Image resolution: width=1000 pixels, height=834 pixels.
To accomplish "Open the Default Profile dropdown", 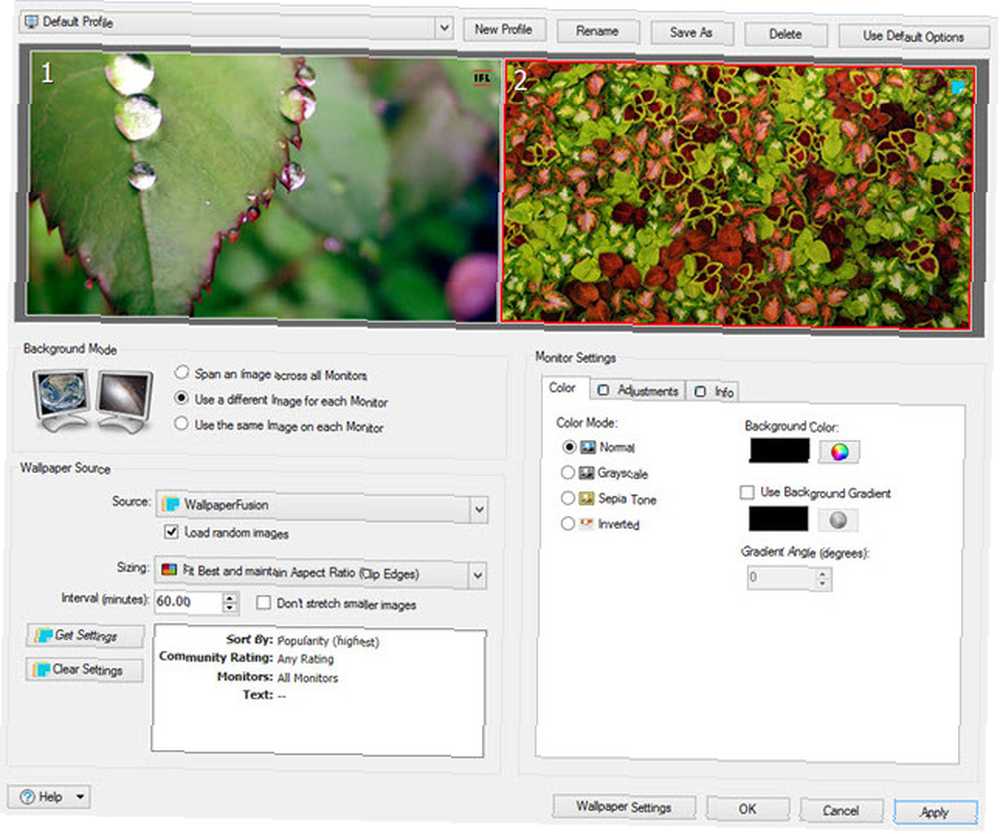I will (445, 27).
